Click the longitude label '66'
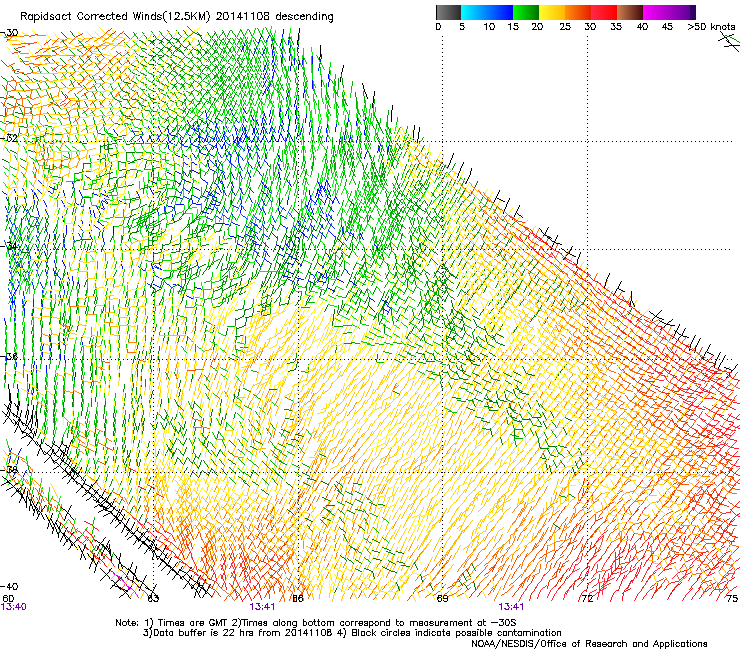The height and width of the screenshot is (650, 740). [298, 599]
